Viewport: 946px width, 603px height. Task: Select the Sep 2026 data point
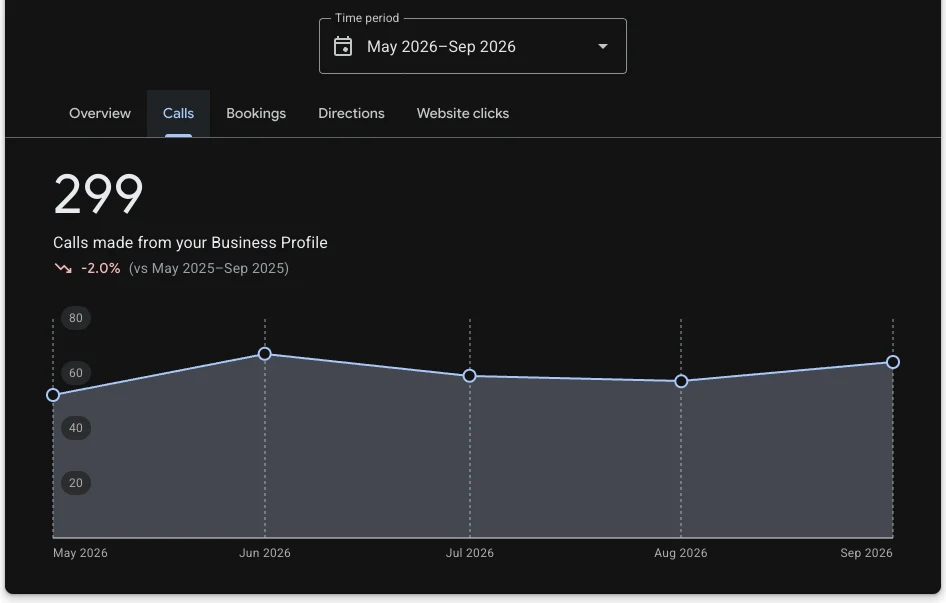tap(893, 362)
